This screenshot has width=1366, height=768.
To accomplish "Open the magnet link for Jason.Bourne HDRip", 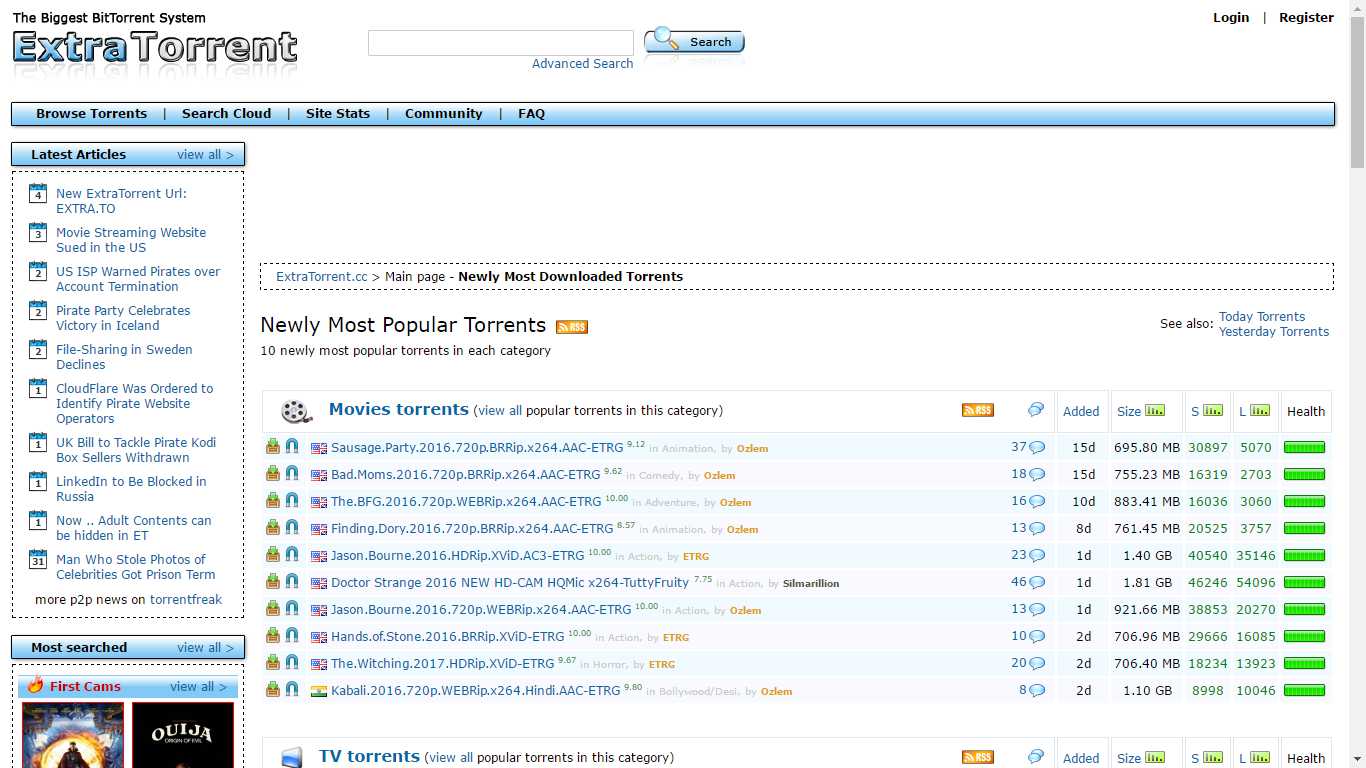I will pos(292,555).
